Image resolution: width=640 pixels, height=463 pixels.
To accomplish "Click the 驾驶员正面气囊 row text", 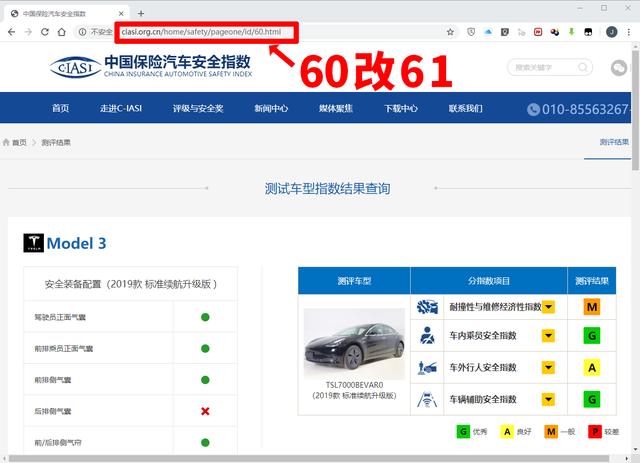I will 60,317.
